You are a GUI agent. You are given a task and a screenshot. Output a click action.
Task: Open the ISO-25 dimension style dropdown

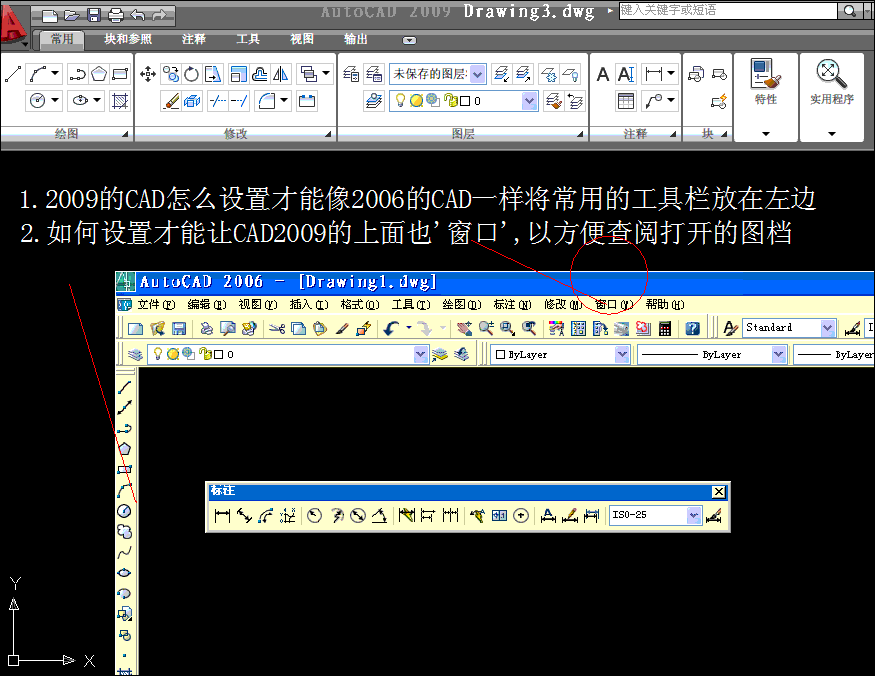tap(691, 513)
